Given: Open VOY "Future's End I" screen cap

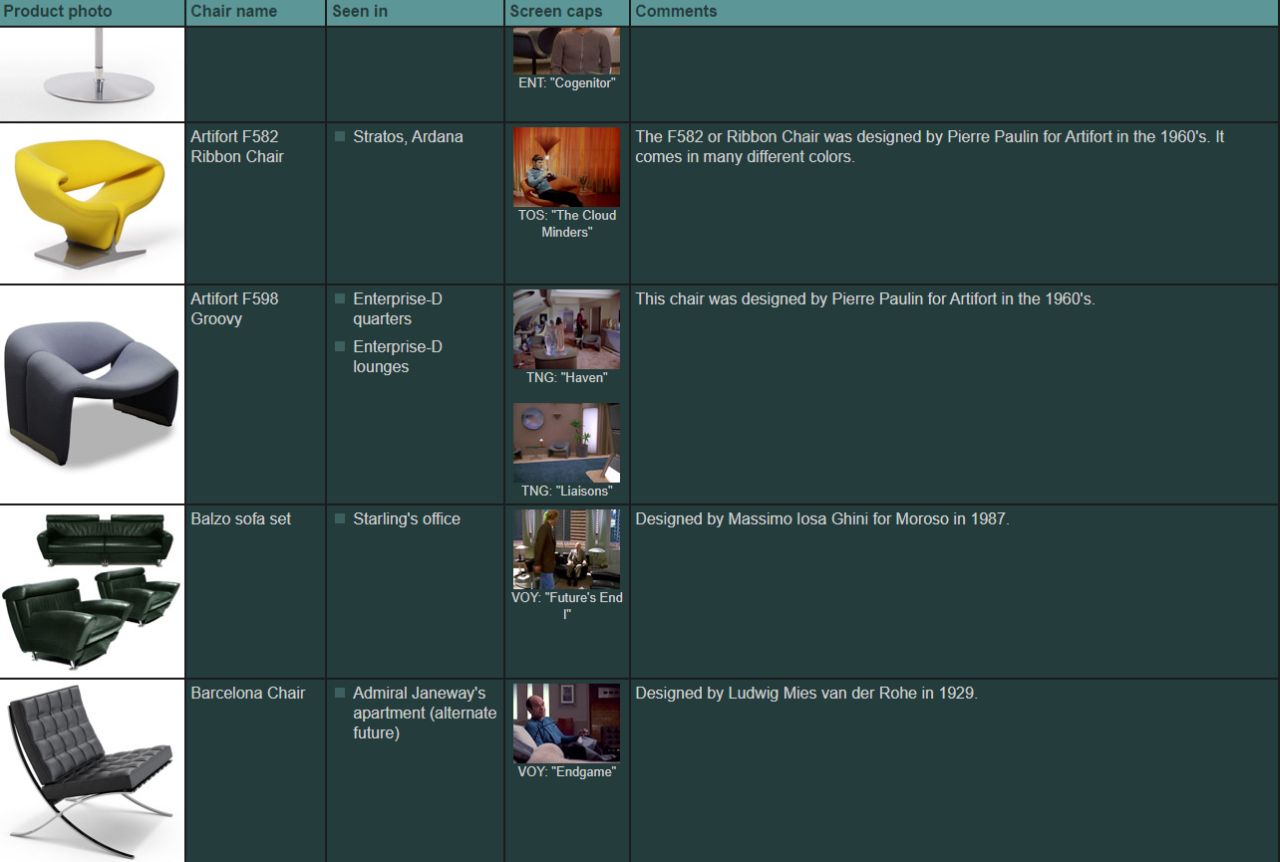Looking at the screenshot, I should pos(566,550).
